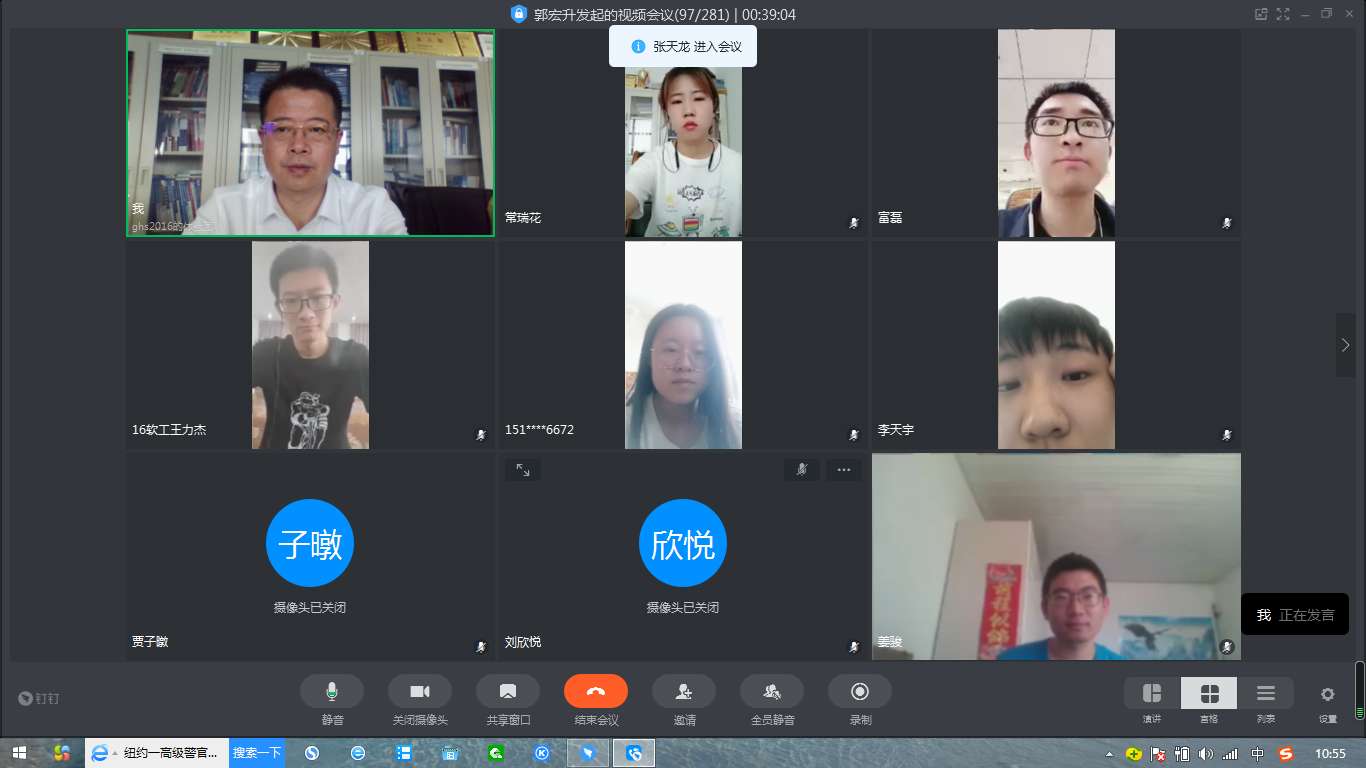This screenshot has width=1366, height=768.
Task: Go to next page of video tiles
Action: 1346,345
